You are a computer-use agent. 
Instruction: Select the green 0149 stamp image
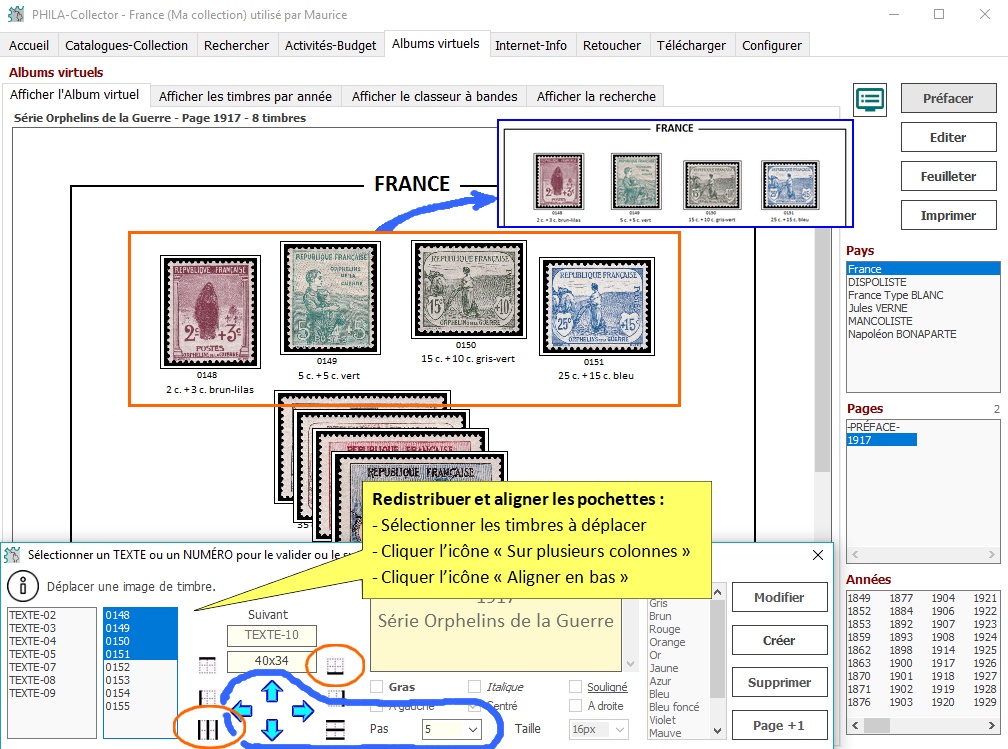(x=330, y=298)
